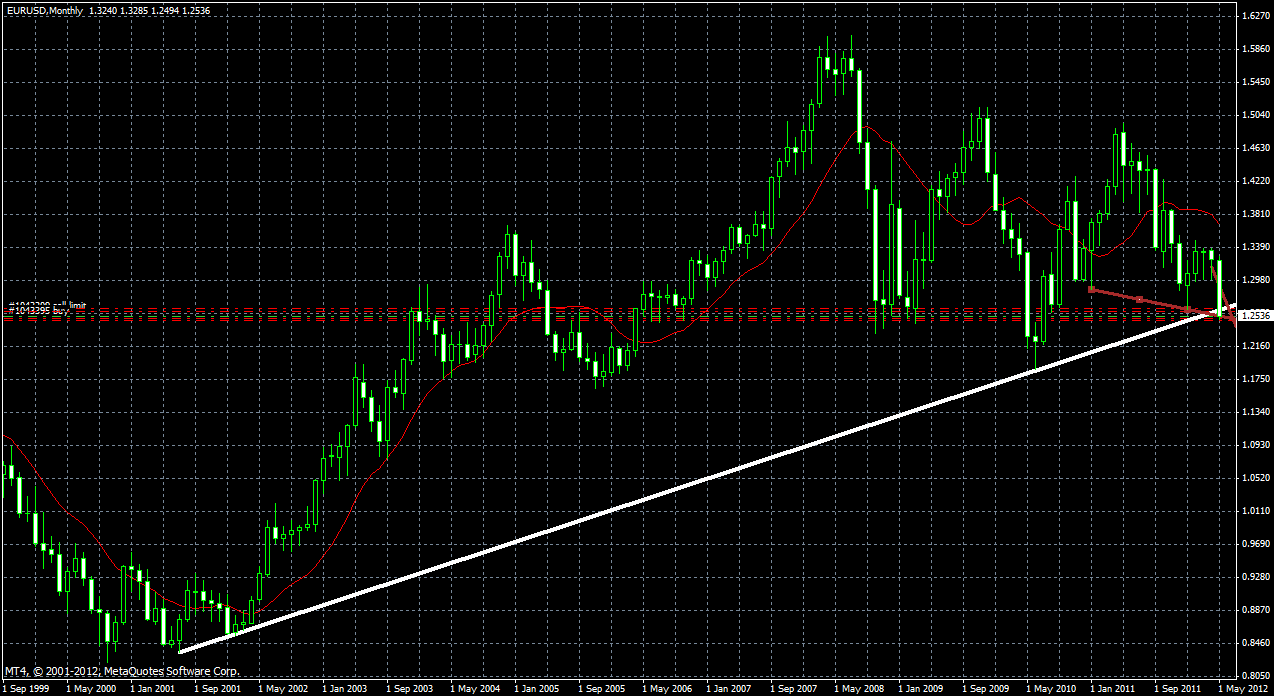Viewport: 1274px width, 696px height.
Task: Click the 1 Sep 2005 date label
Action: [x=601, y=689]
